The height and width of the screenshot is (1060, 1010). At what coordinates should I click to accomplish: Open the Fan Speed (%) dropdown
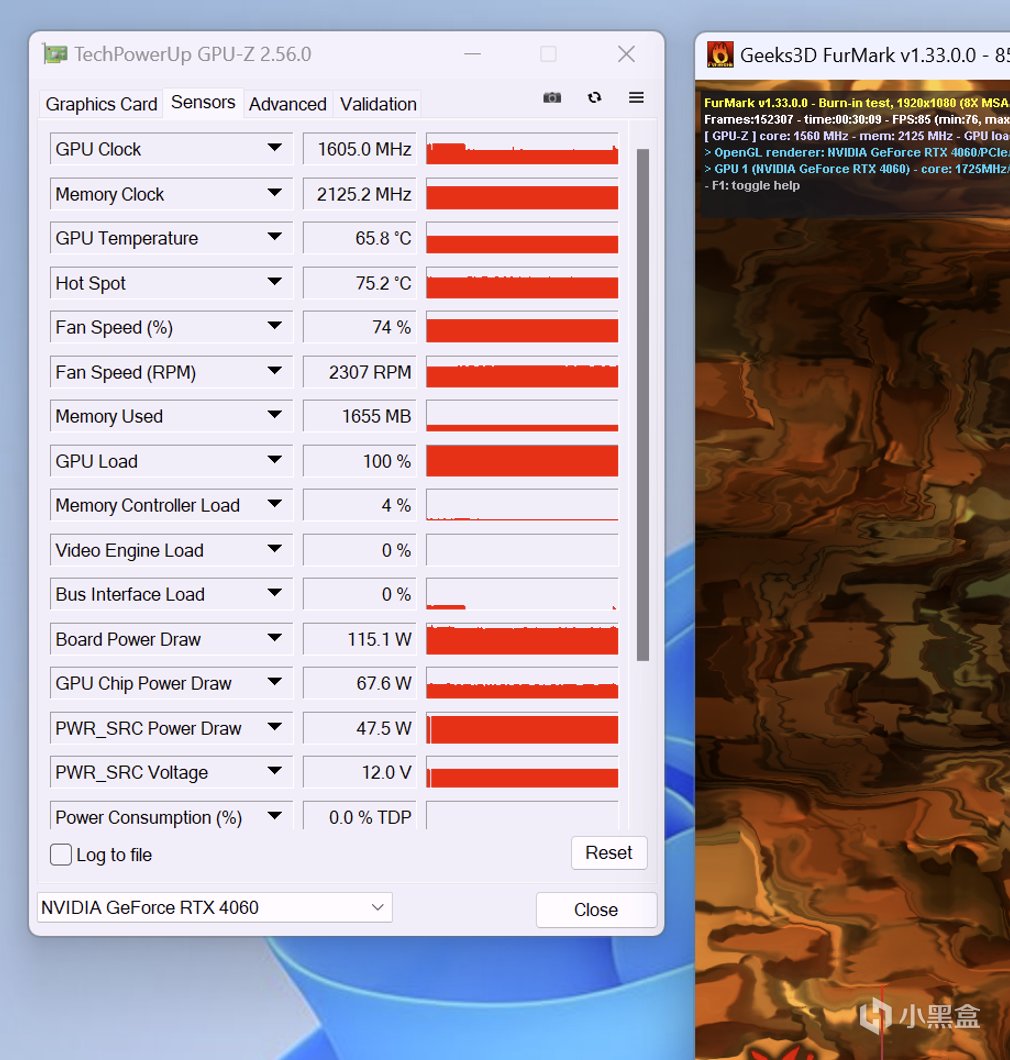[274, 327]
